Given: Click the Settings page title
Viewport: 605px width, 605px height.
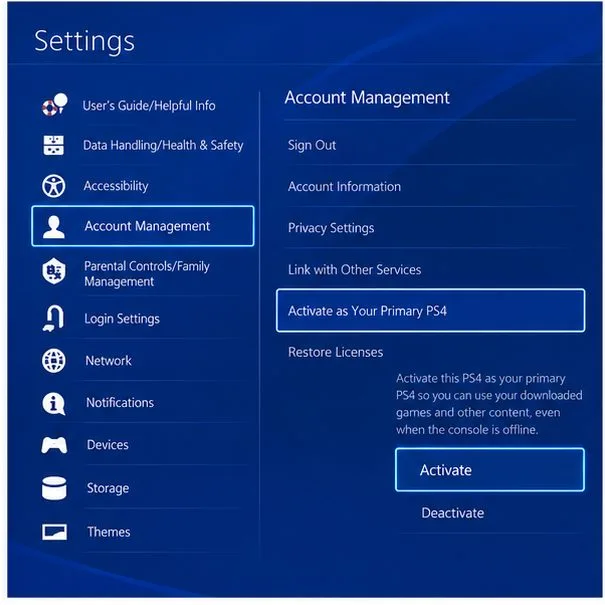Looking at the screenshot, I should click(84, 41).
